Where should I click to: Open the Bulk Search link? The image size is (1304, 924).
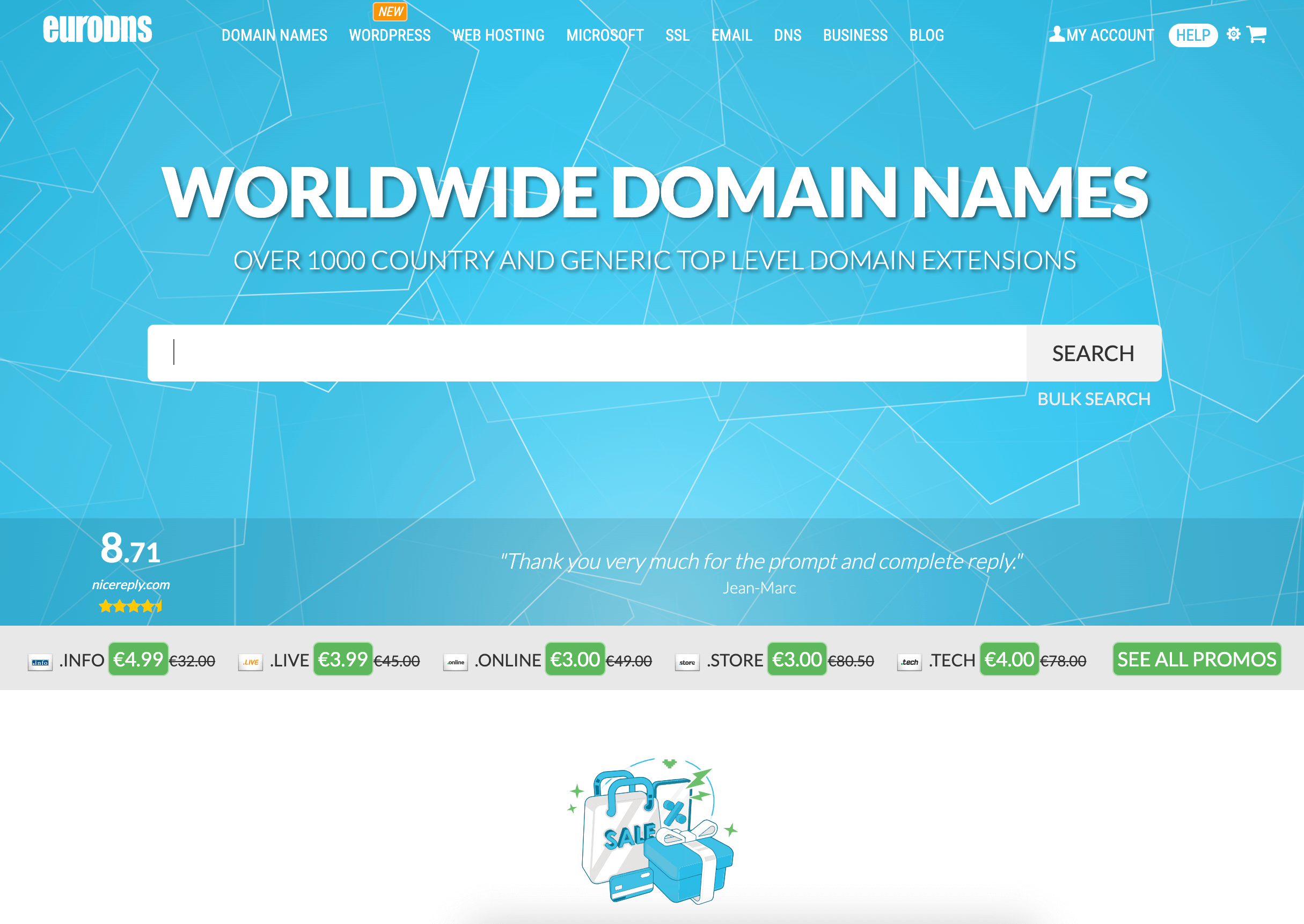click(1094, 399)
